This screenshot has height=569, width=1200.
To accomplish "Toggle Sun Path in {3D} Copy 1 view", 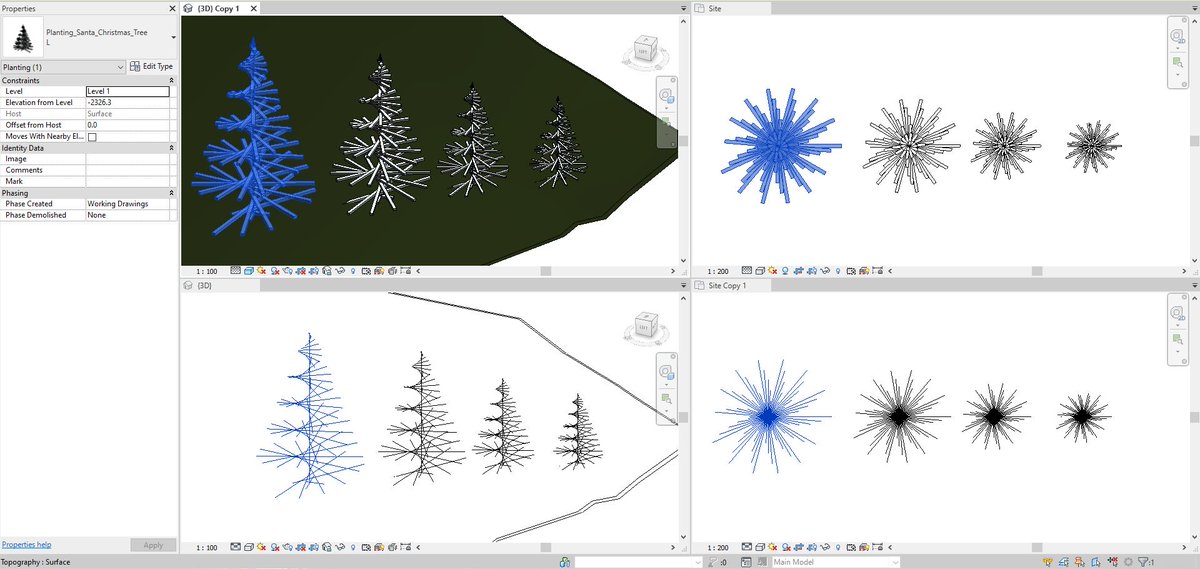I will click(262, 270).
